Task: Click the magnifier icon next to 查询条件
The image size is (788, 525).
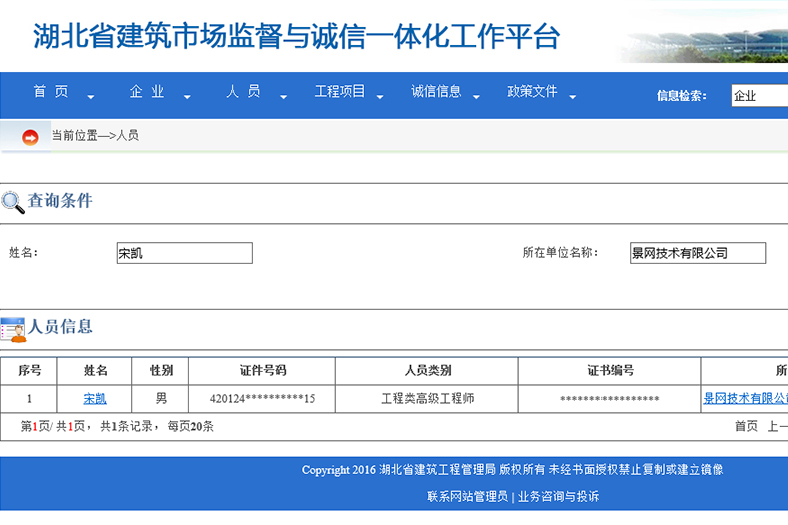Action: point(13,202)
